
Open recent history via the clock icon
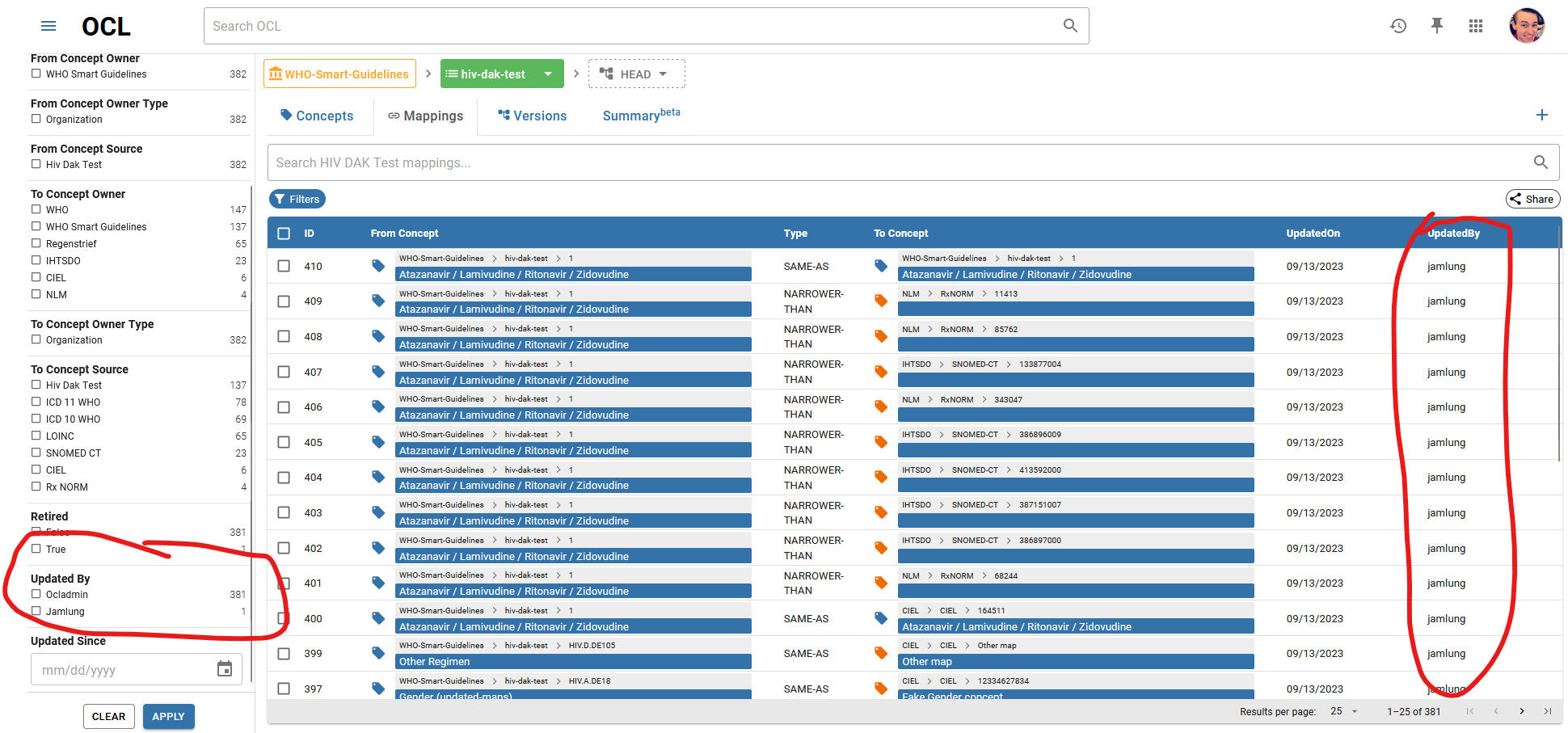[1398, 25]
